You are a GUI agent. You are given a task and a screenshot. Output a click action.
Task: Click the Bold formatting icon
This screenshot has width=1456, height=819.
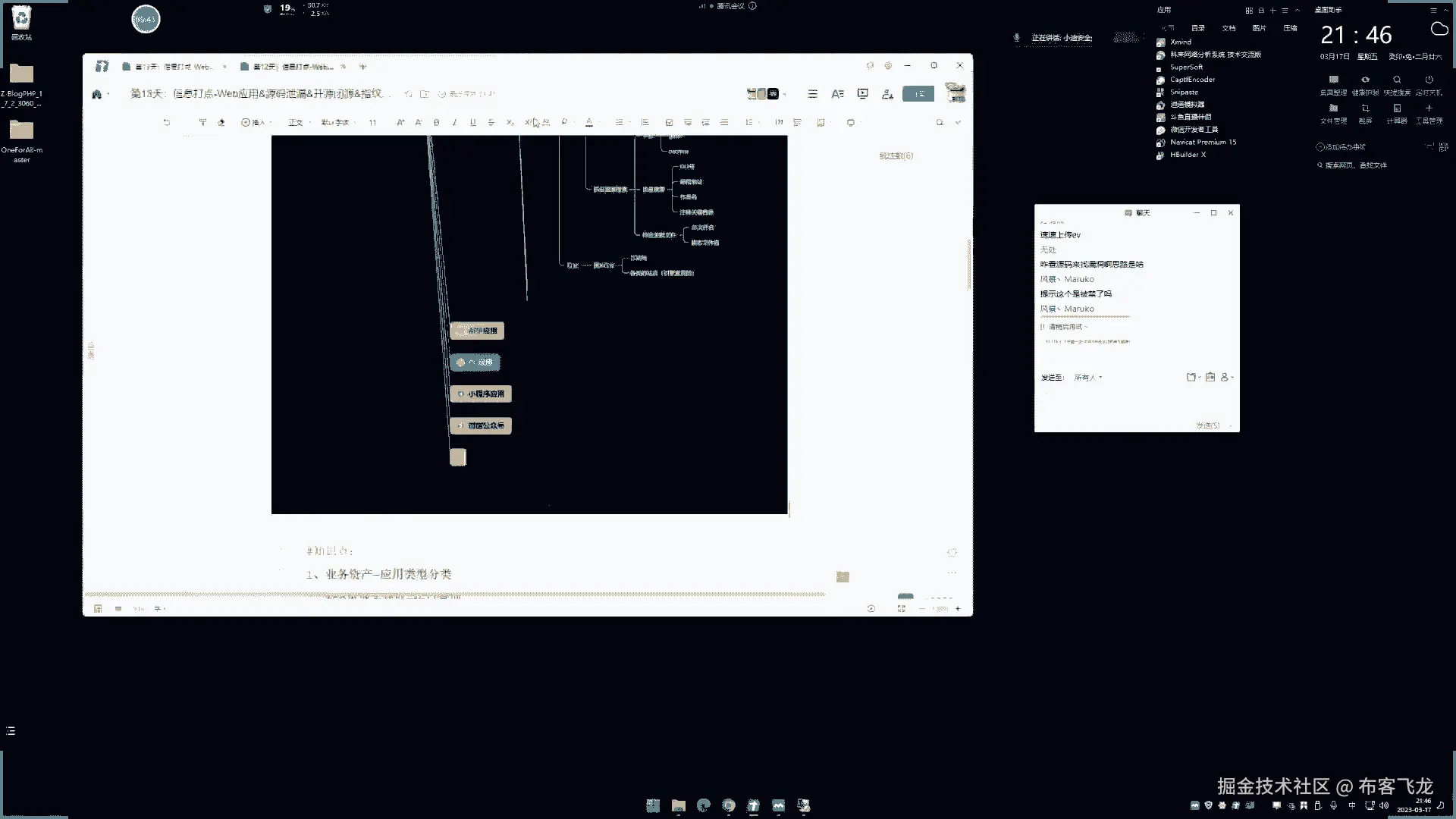(436, 122)
